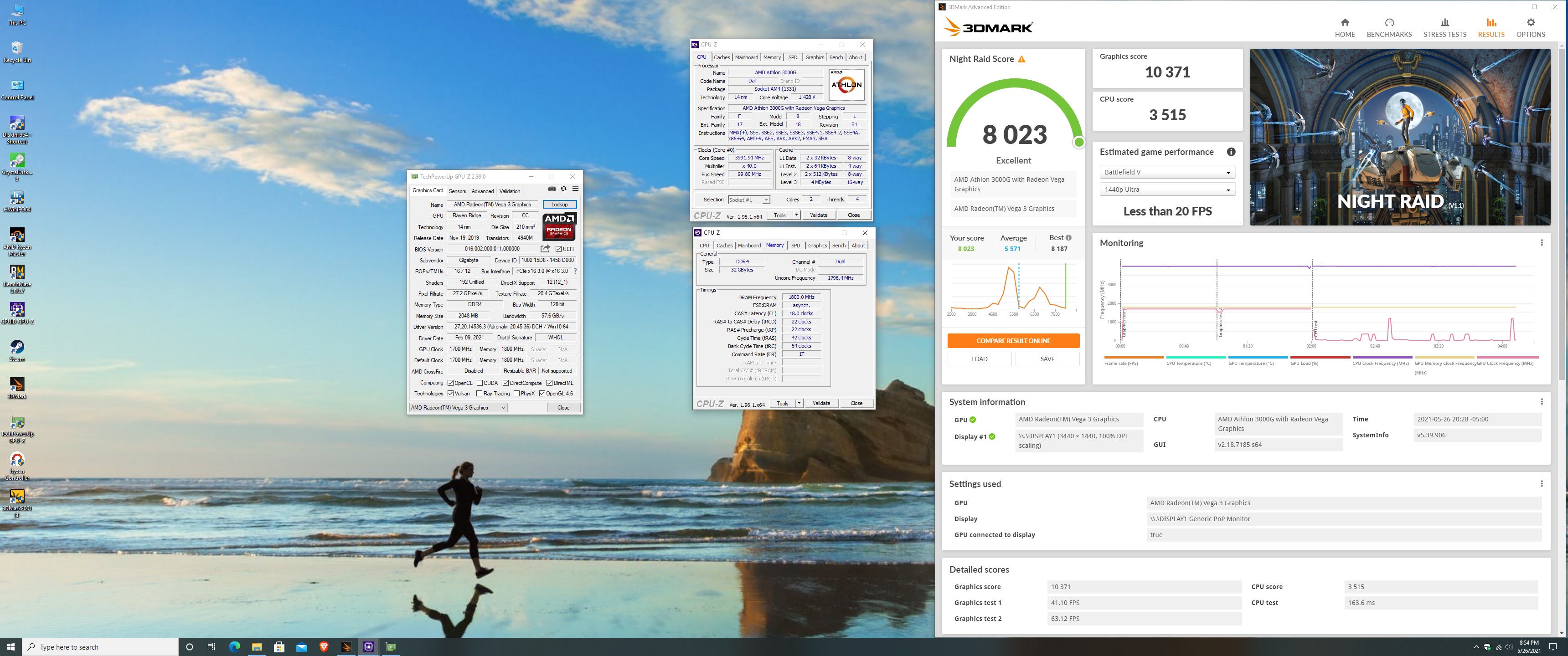Toggle the Vulkan checkbox in GPU-Z
Image resolution: width=1568 pixels, height=656 pixels.
pyautogui.click(x=450, y=394)
